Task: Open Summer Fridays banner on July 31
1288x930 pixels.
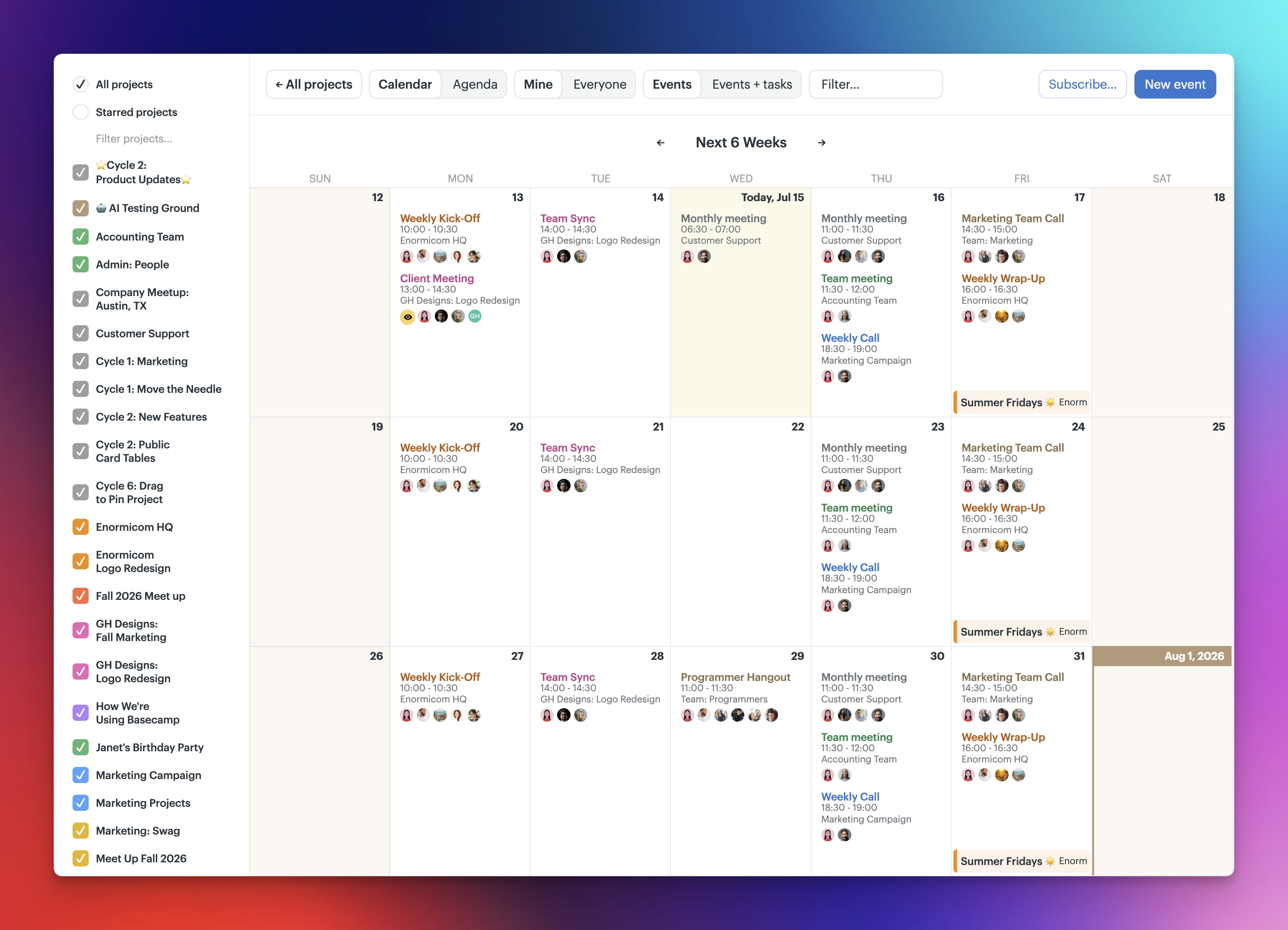Action: (x=1022, y=861)
